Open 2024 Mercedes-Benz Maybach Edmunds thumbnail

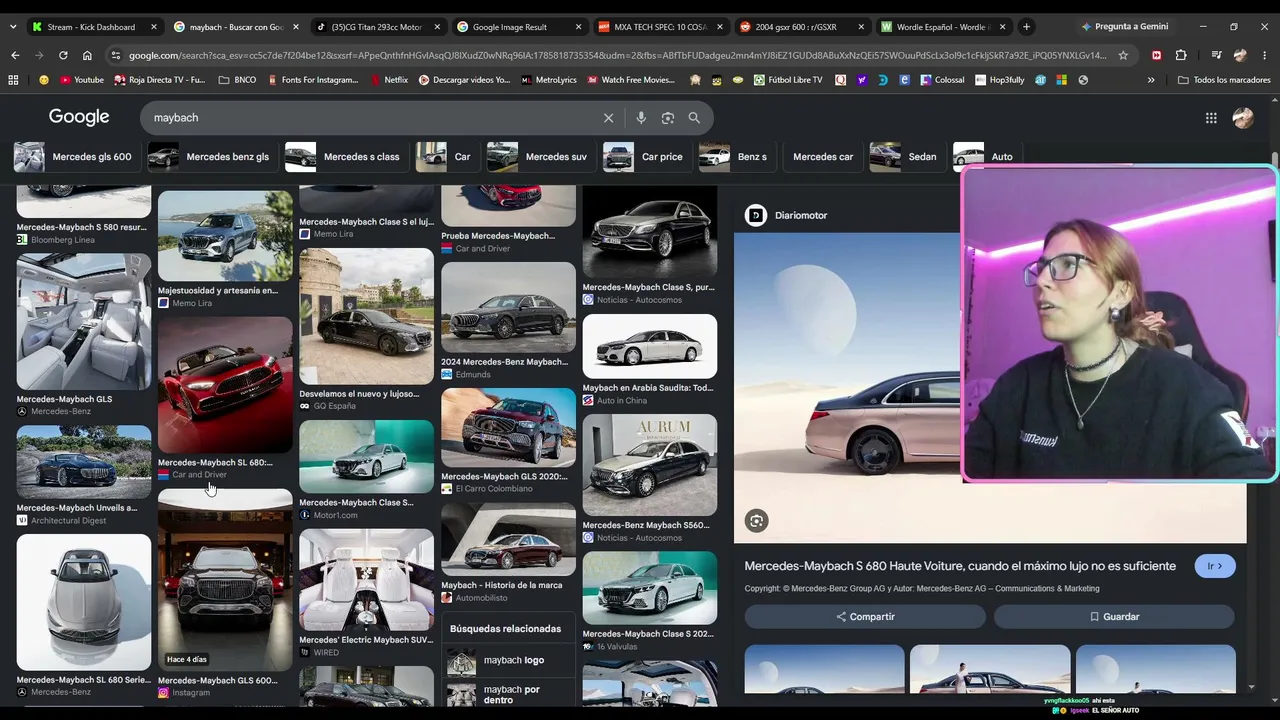(x=508, y=308)
